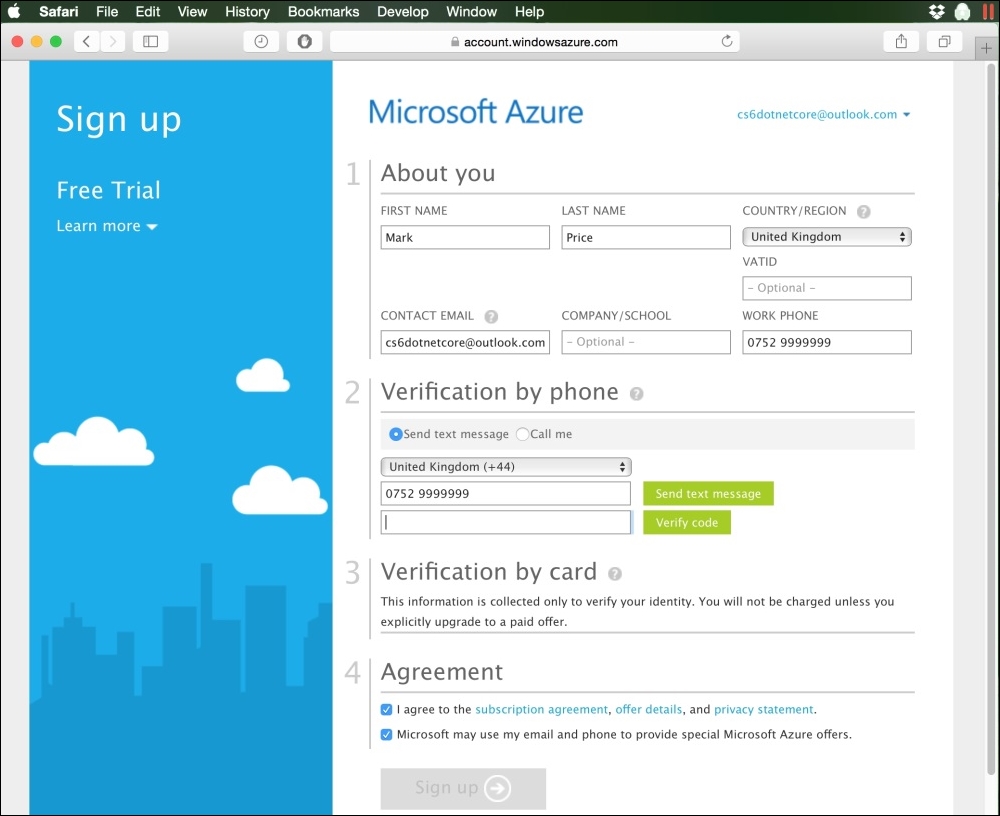Open the Window menu
Screen dimensions: 1000x816
click(471, 11)
